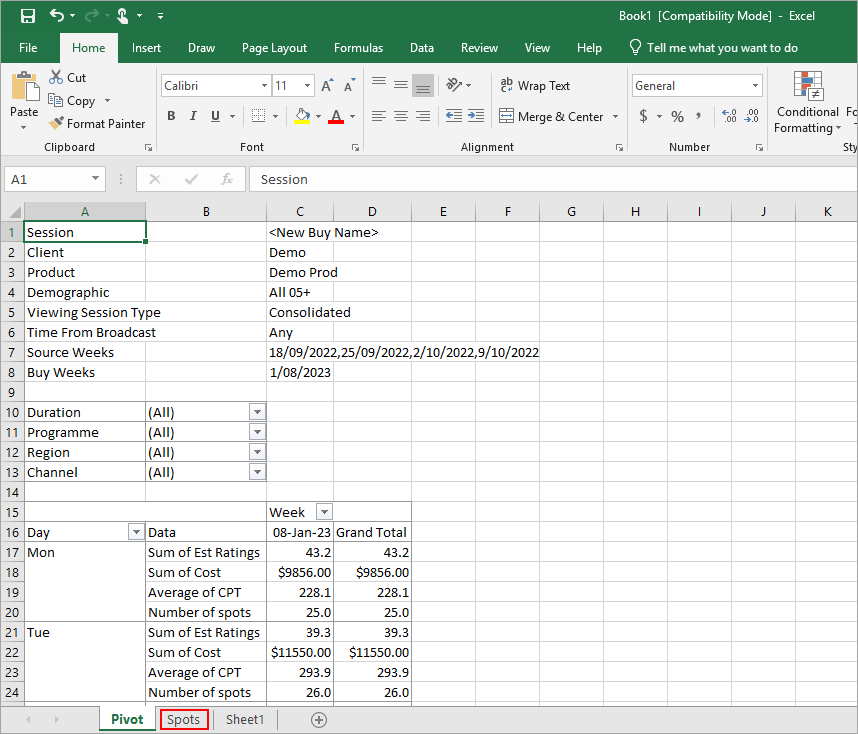This screenshot has width=858, height=734.
Task: Increase the cell indent
Action: pyautogui.click(x=476, y=116)
